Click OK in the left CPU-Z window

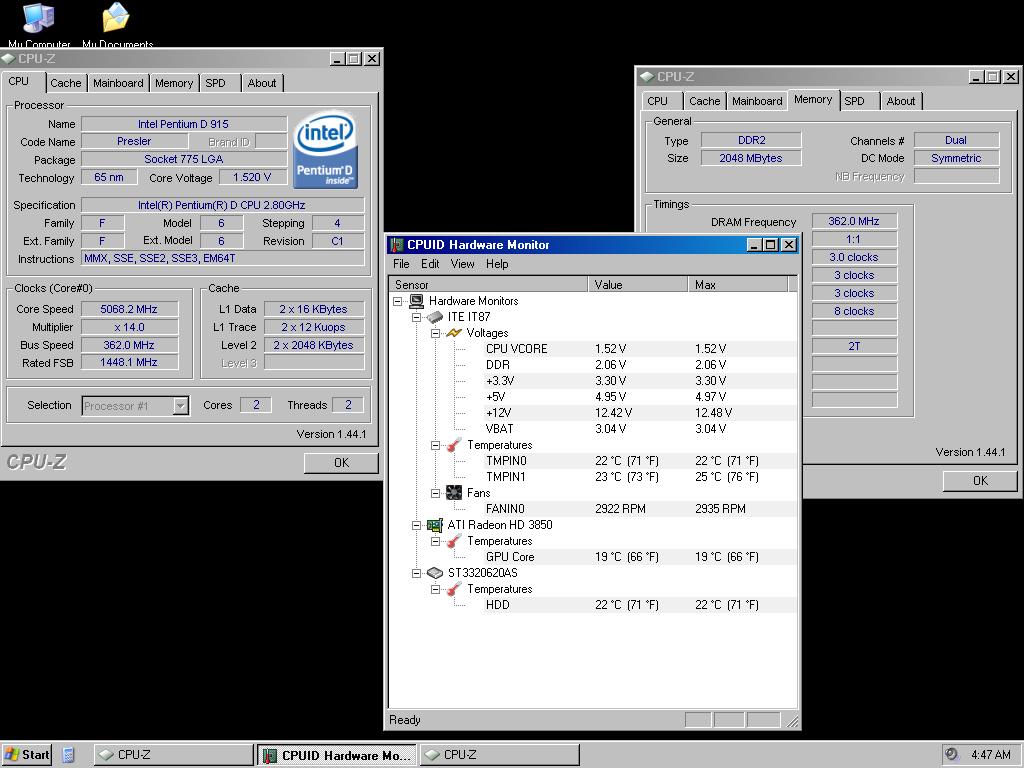point(341,463)
